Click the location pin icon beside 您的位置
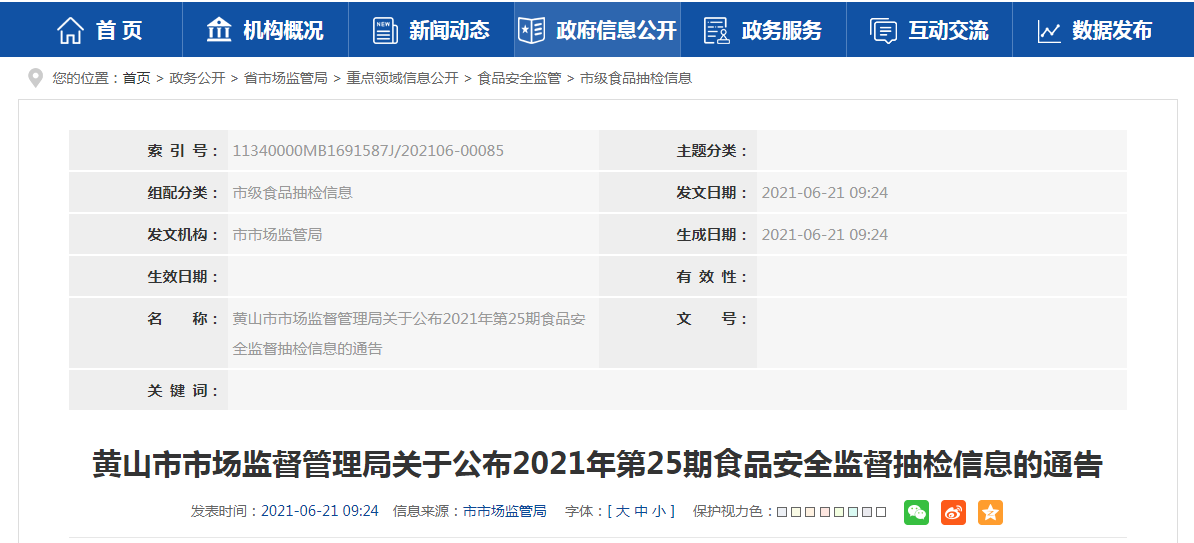Image resolution: width=1194 pixels, height=543 pixels. click(35, 78)
